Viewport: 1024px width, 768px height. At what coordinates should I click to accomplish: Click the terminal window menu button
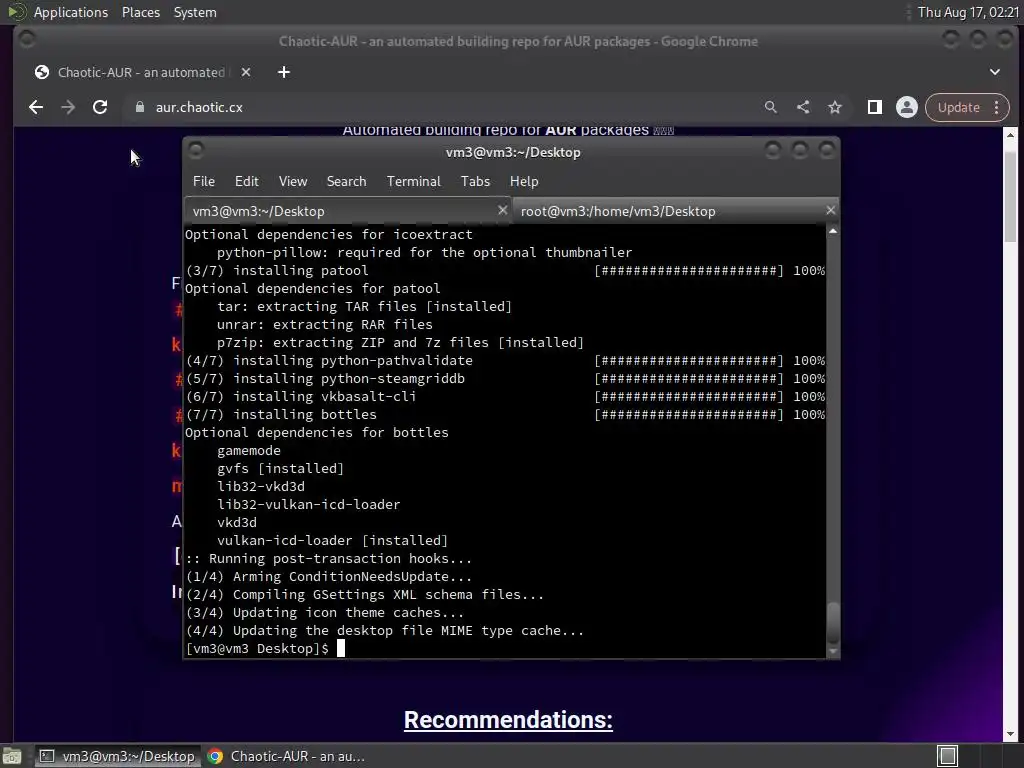[x=196, y=151]
